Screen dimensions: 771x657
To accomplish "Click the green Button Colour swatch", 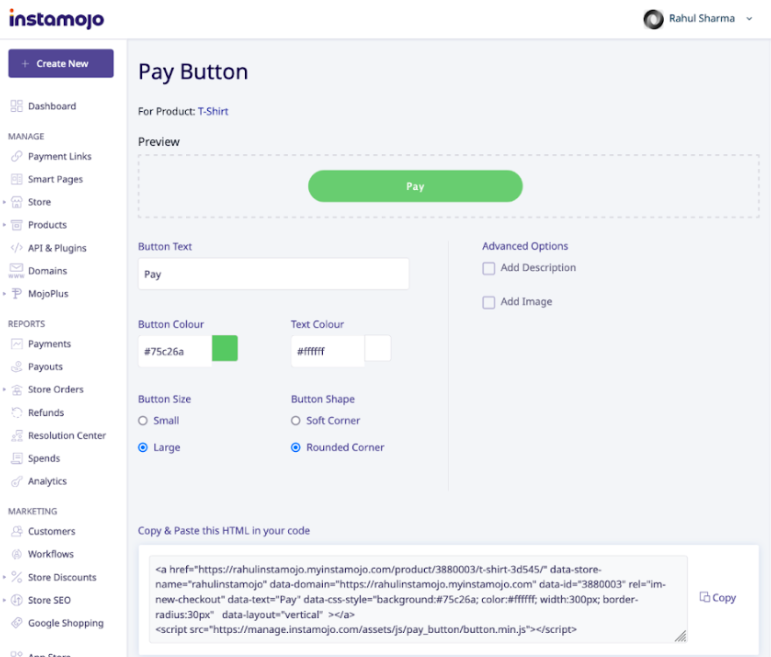I will click(225, 348).
